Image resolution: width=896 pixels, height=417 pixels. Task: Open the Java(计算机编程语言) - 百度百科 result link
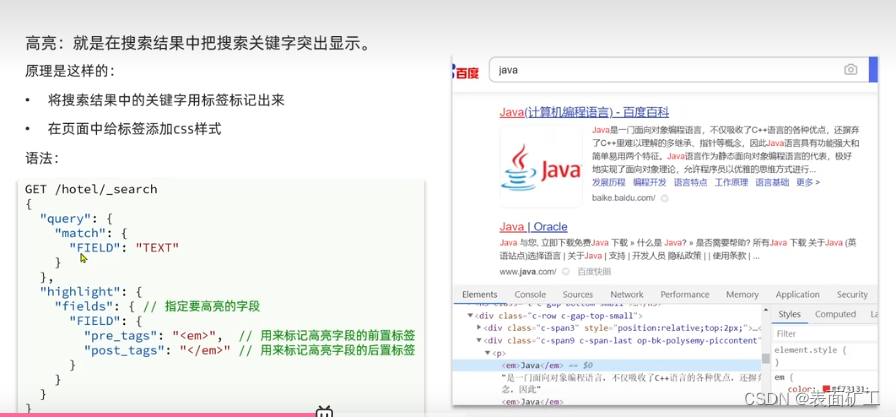[x=584, y=112]
